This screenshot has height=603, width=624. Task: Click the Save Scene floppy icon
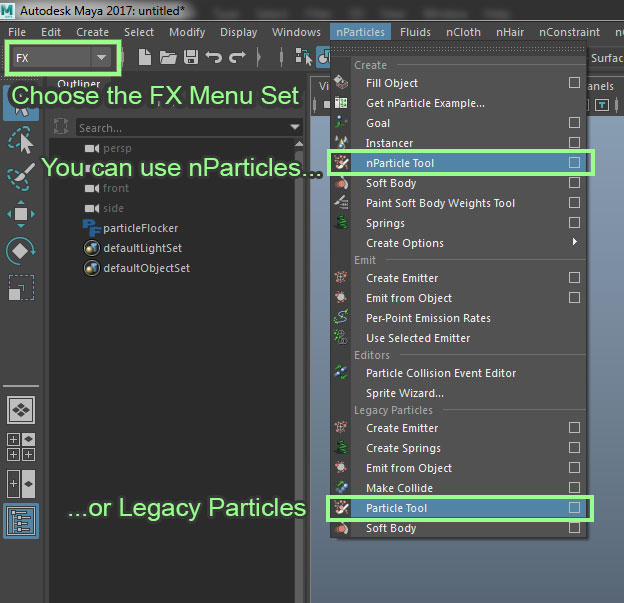click(x=191, y=57)
